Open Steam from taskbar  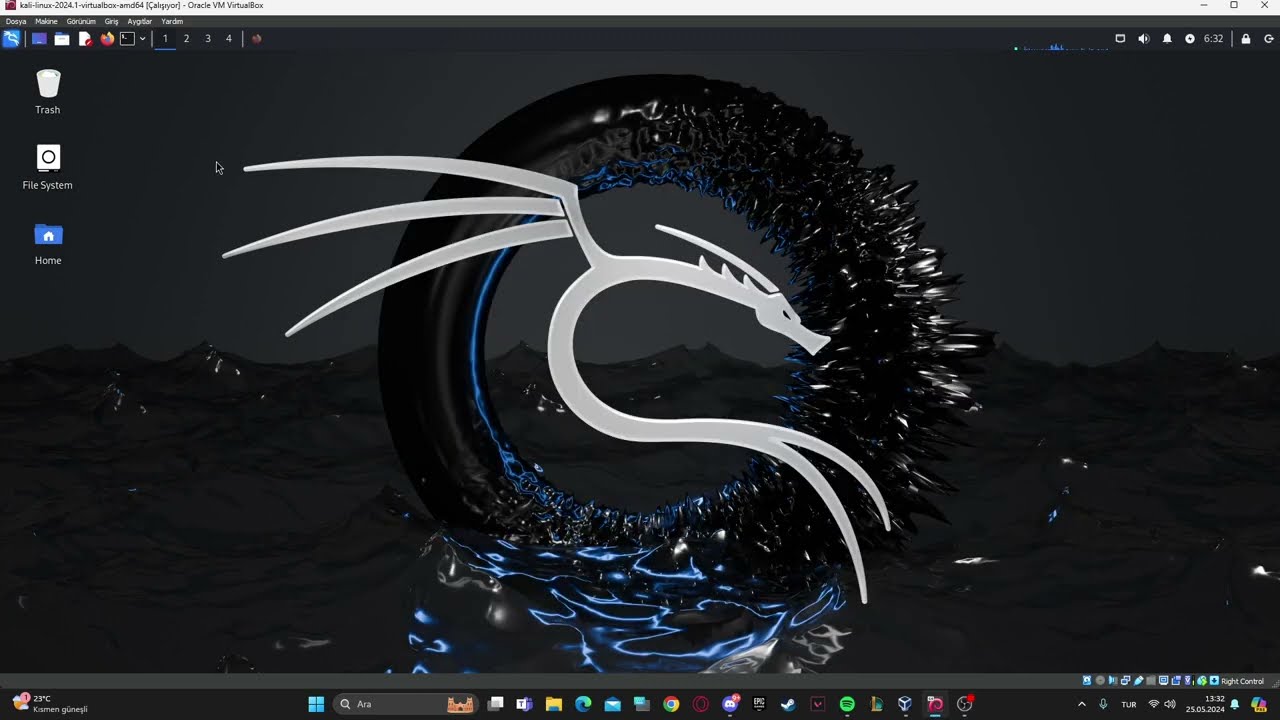click(788, 704)
